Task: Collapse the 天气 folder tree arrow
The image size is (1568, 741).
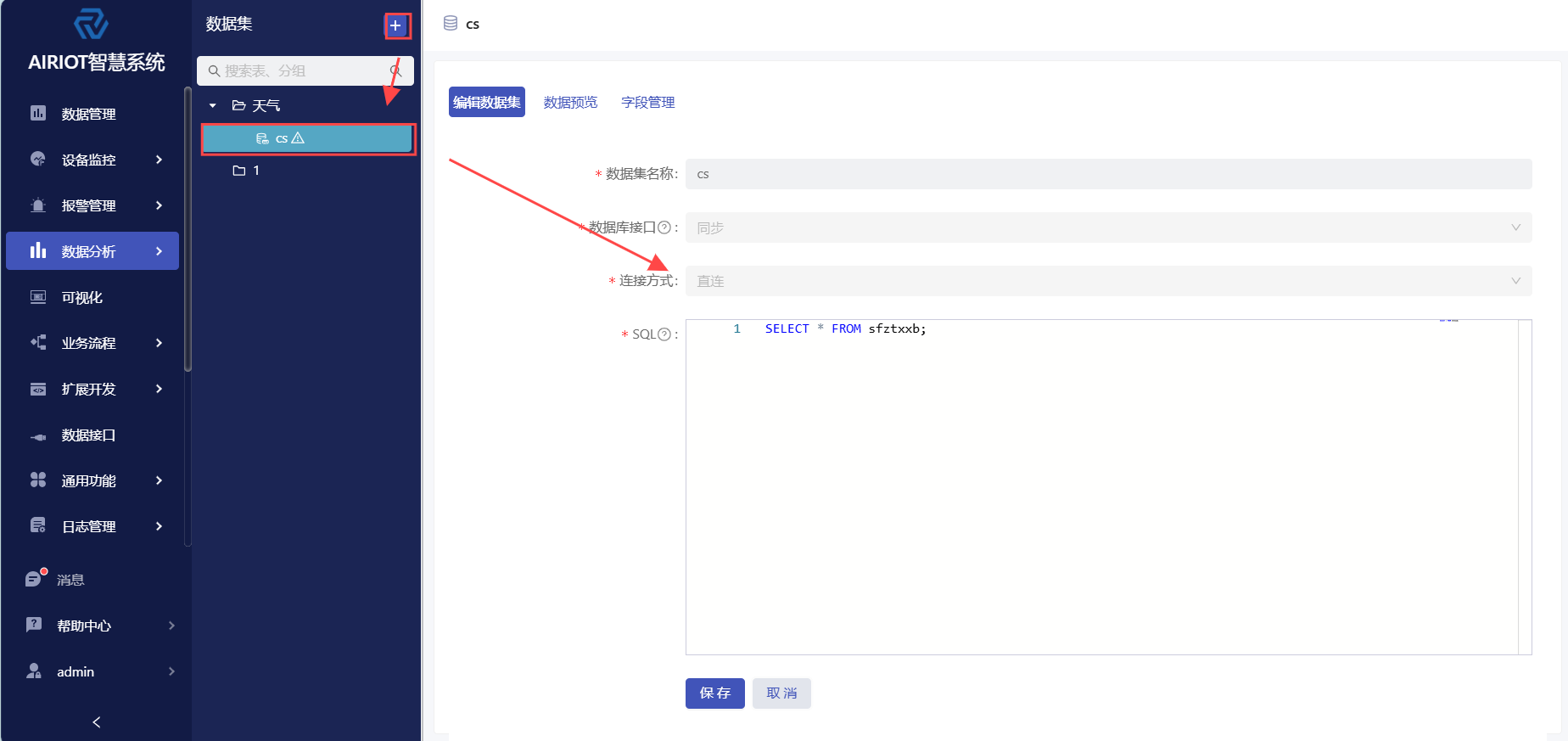Action: 213,105
